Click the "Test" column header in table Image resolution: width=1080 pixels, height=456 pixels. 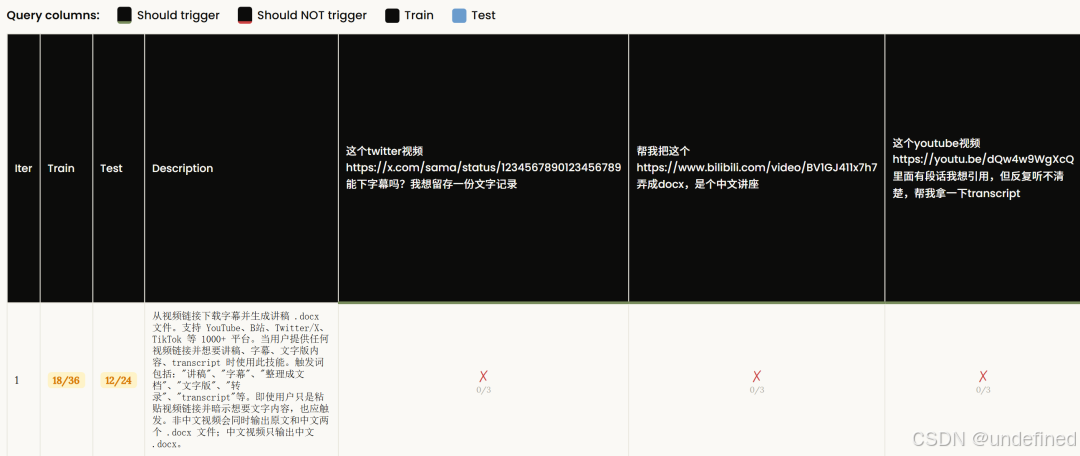click(x=118, y=168)
